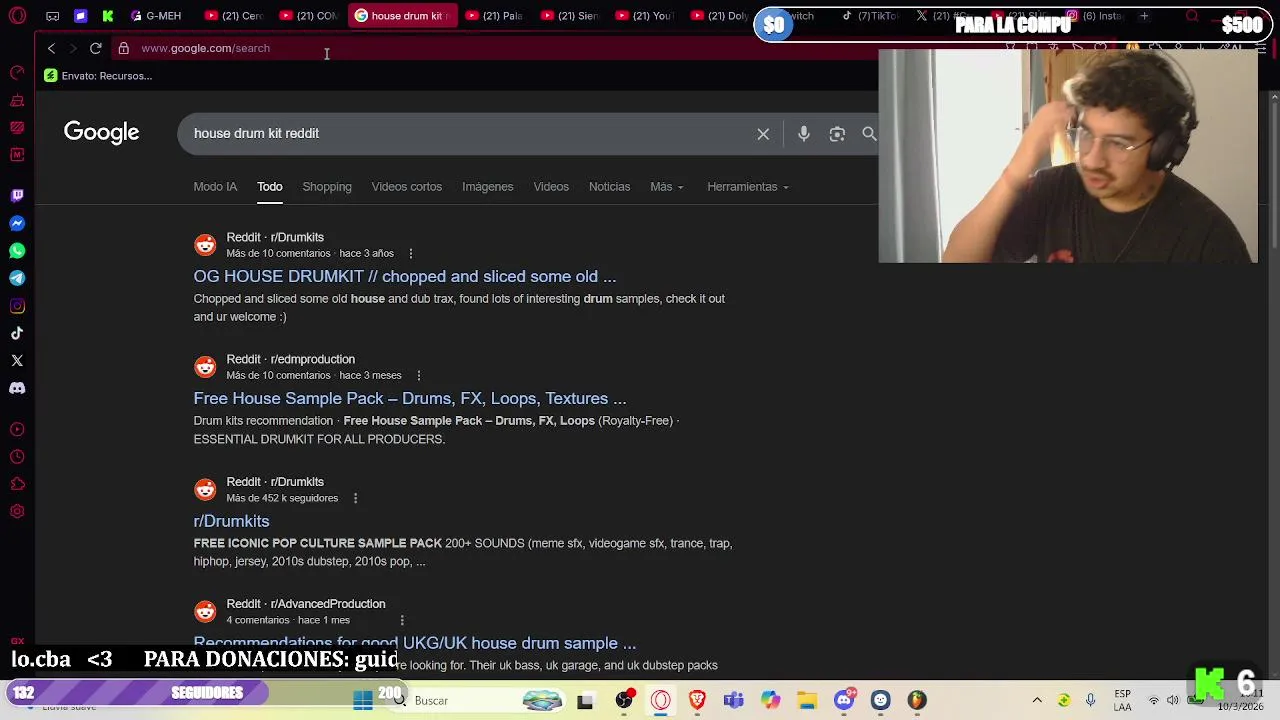Image resolution: width=1280 pixels, height=720 pixels.
Task: Go back to the previous page
Action: click(x=51, y=48)
